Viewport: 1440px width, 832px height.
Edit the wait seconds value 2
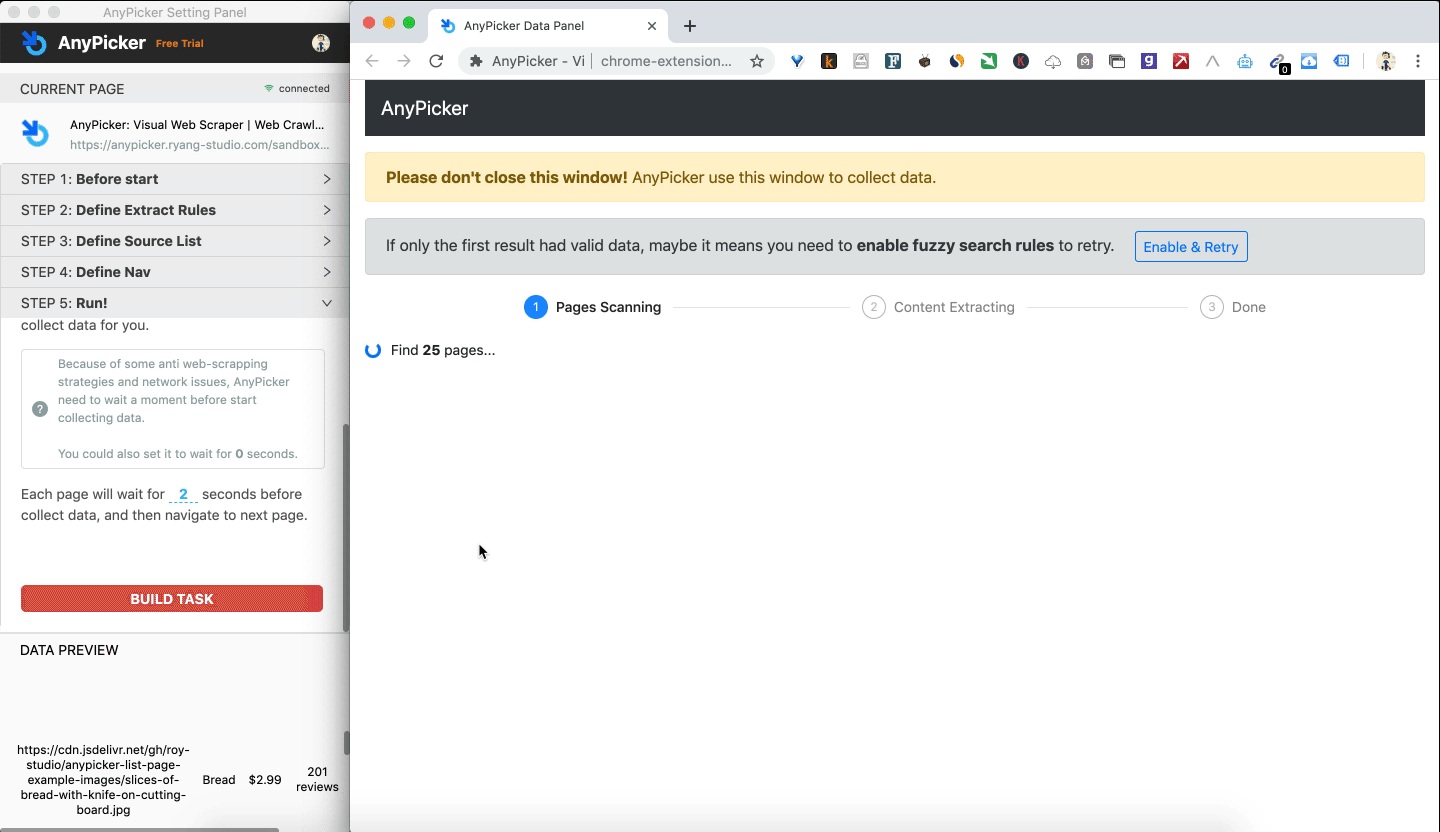click(x=183, y=494)
